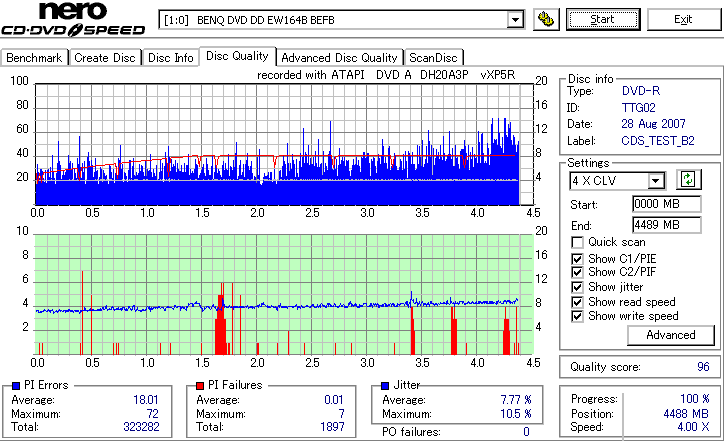Image resolution: width=724 pixels, height=441 pixels.
Task: Click the blue PI Errors legend square
Action: (16, 386)
